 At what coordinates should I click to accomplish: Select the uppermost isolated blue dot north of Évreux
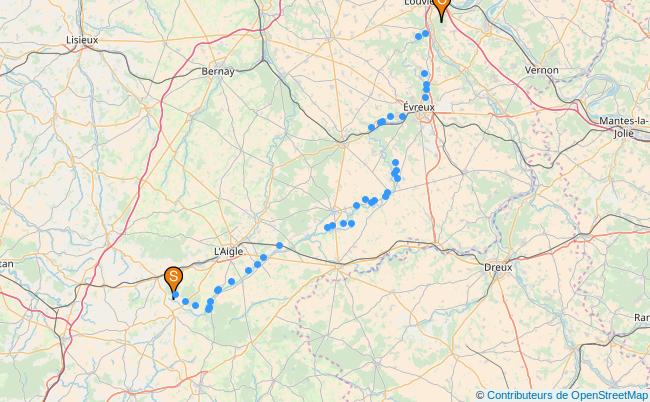pyautogui.click(x=424, y=74)
